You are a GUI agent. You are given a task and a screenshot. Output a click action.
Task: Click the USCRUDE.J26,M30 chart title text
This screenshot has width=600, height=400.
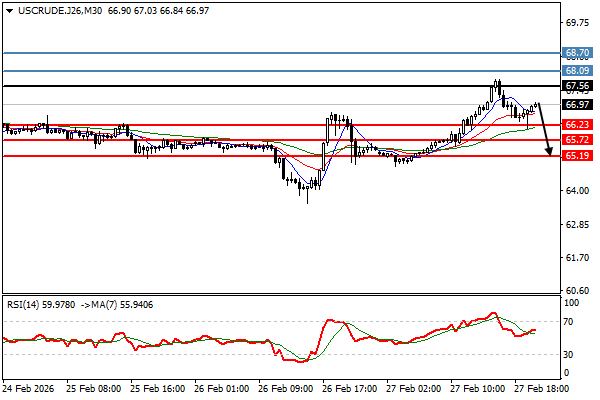pyautogui.click(x=55, y=9)
